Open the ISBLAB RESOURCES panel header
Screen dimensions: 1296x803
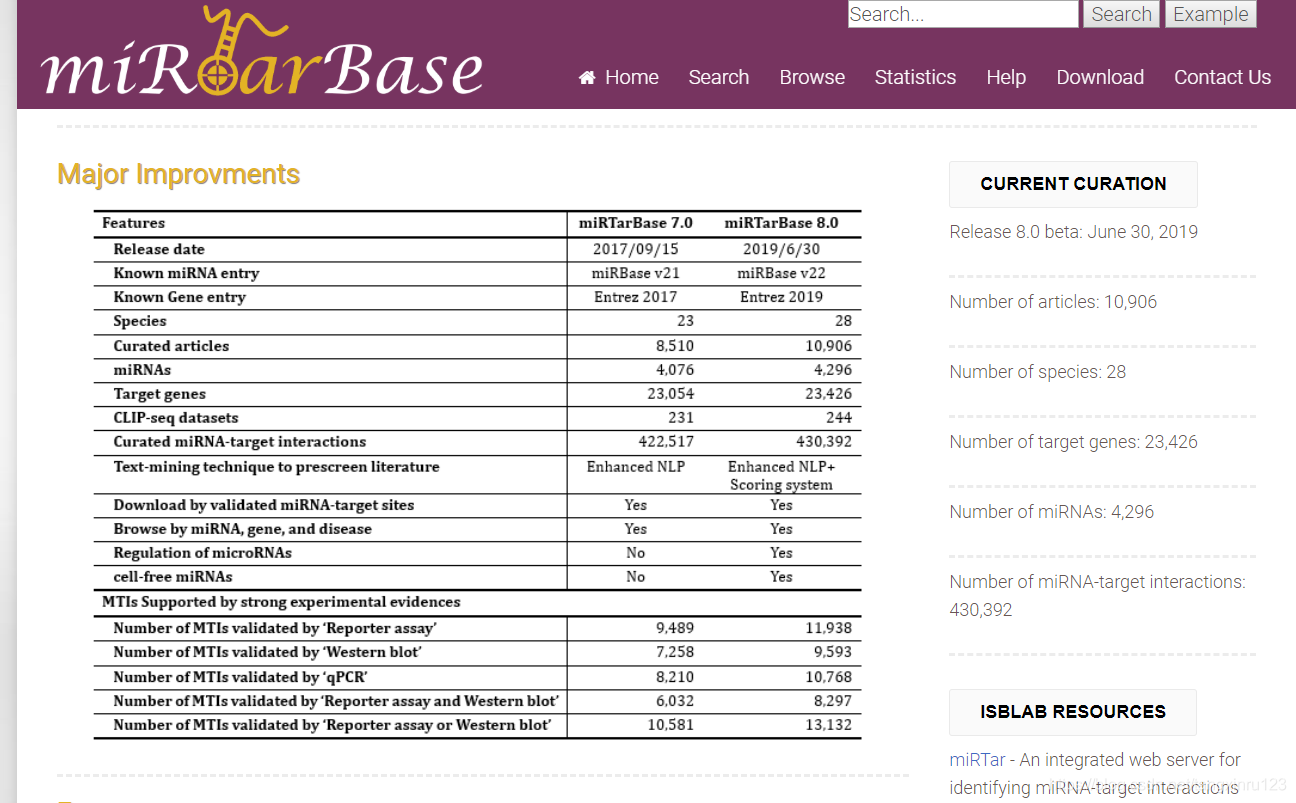(1072, 712)
